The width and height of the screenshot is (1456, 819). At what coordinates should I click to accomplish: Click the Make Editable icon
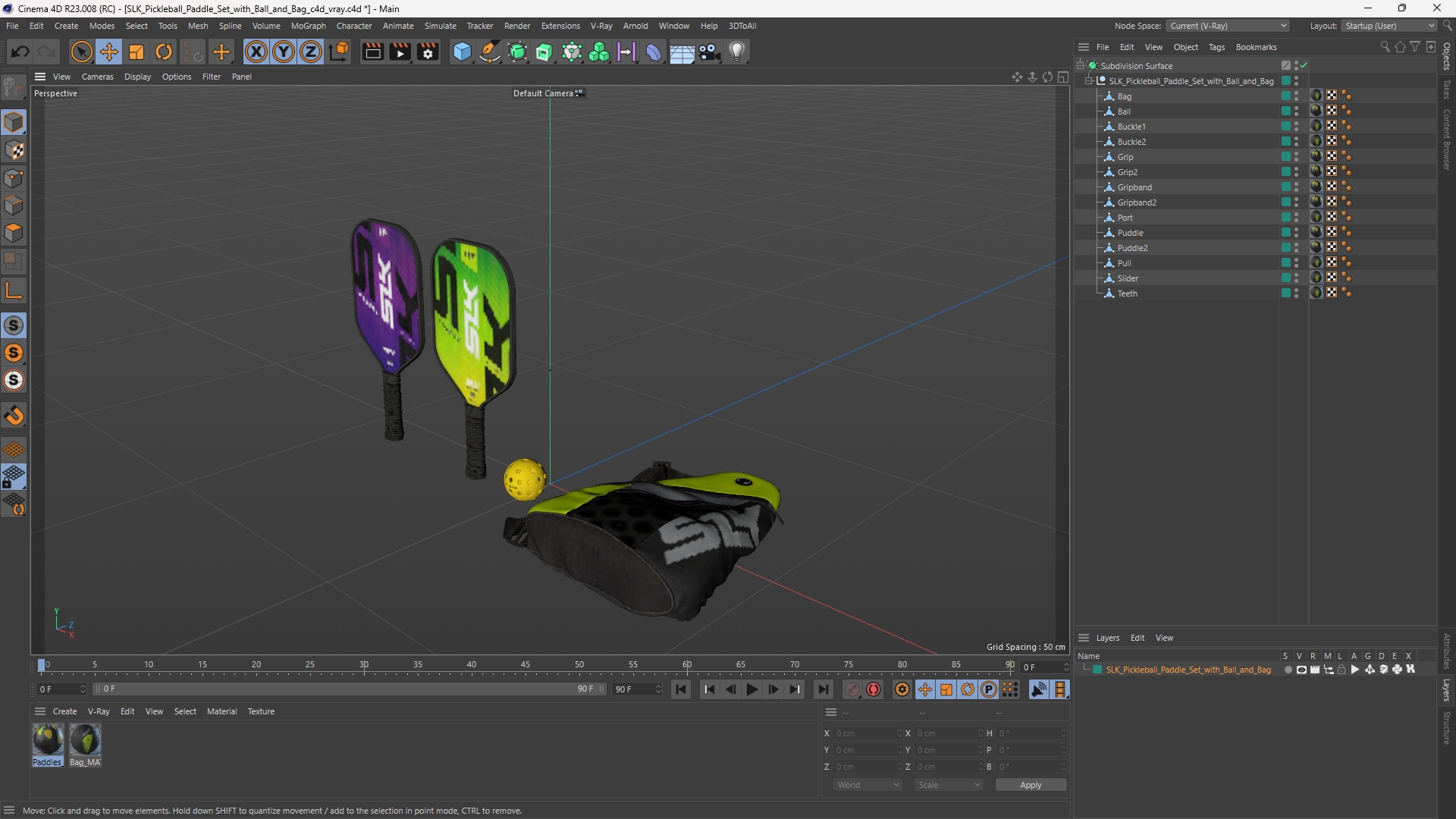[x=14, y=89]
